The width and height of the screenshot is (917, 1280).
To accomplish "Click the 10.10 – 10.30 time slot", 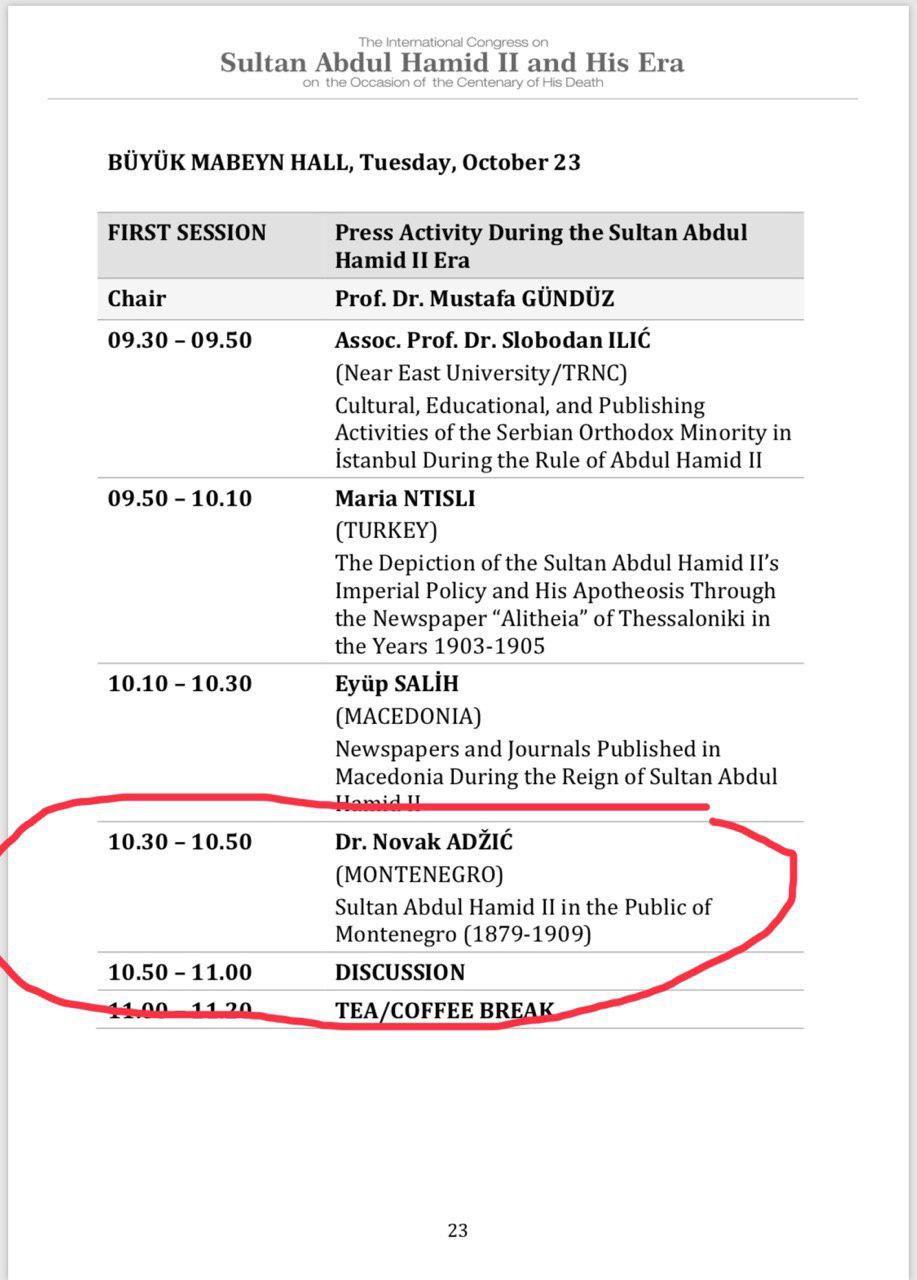I will (x=180, y=684).
